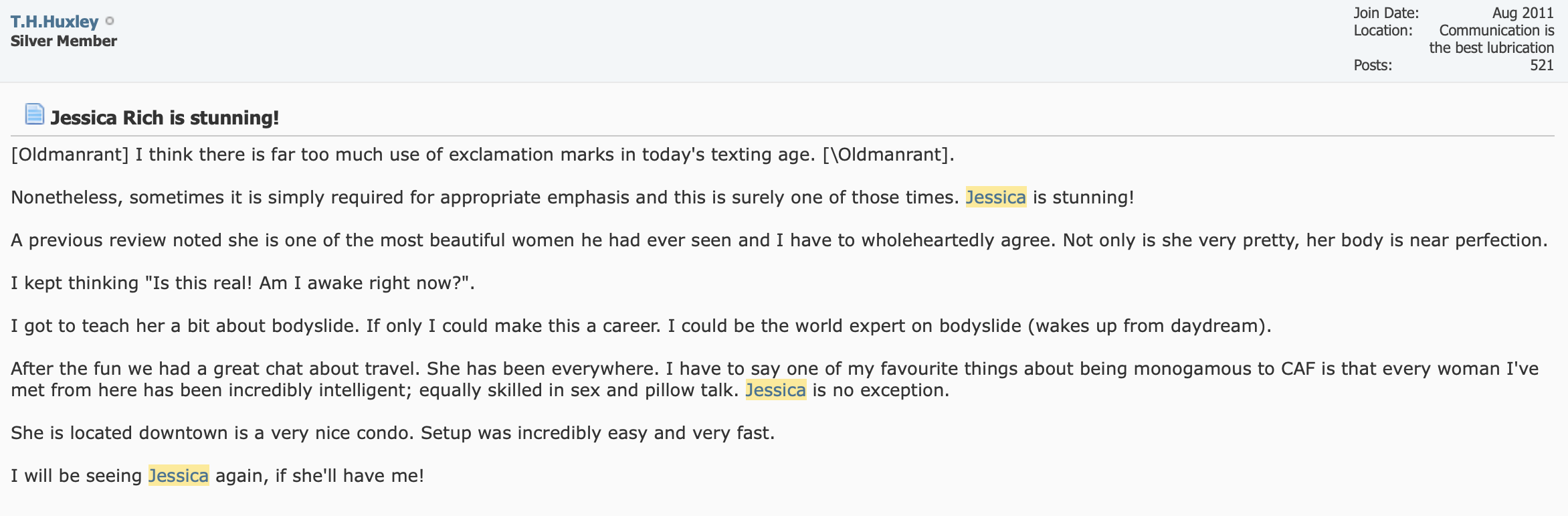Click the line "She is located downtown"
The width and height of the screenshot is (1568, 516).
393,433
